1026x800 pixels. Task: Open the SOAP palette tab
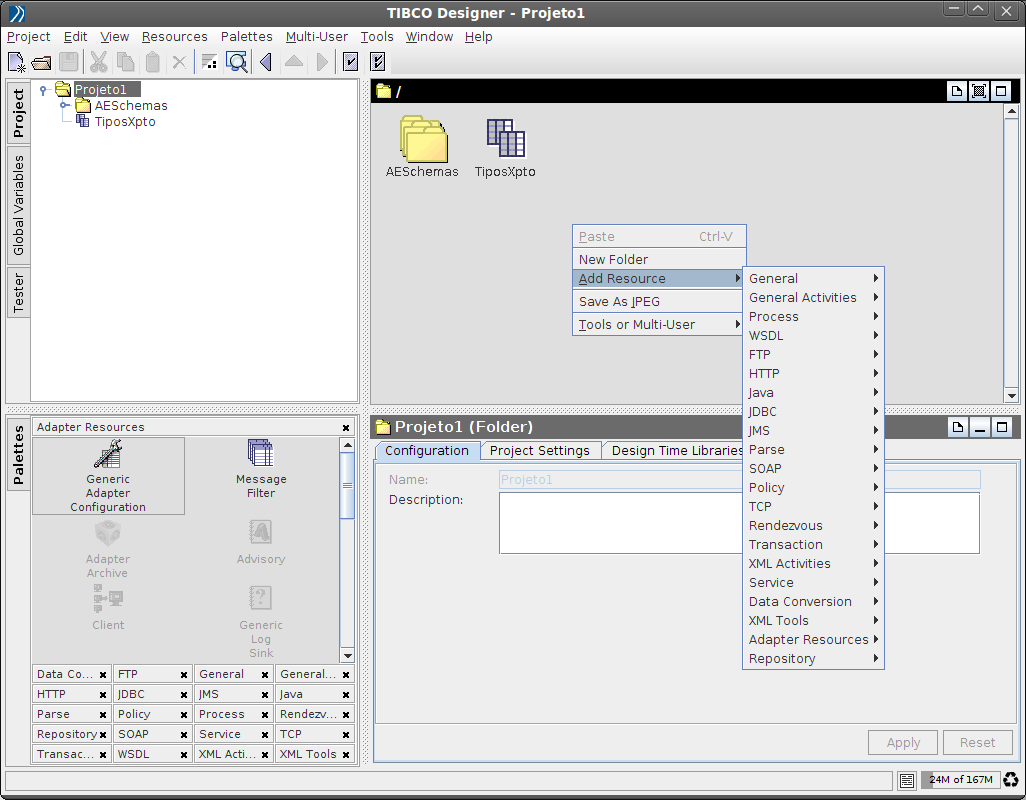pos(134,734)
